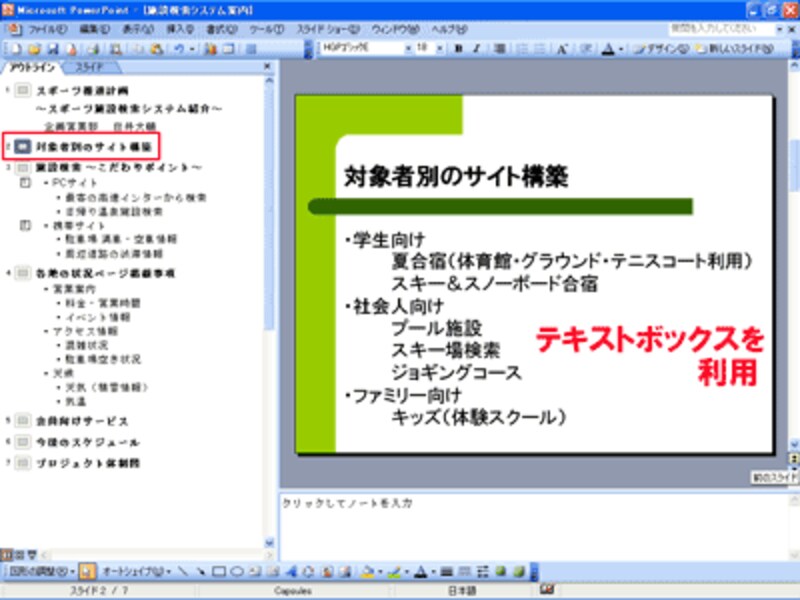Open the font size dropdown

coord(440,48)
